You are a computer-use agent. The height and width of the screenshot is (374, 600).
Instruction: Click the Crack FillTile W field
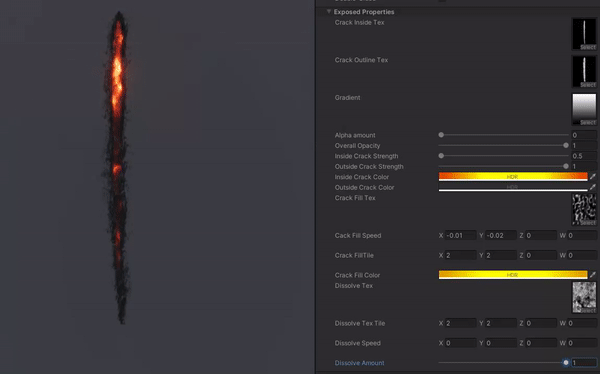point(582,255)
